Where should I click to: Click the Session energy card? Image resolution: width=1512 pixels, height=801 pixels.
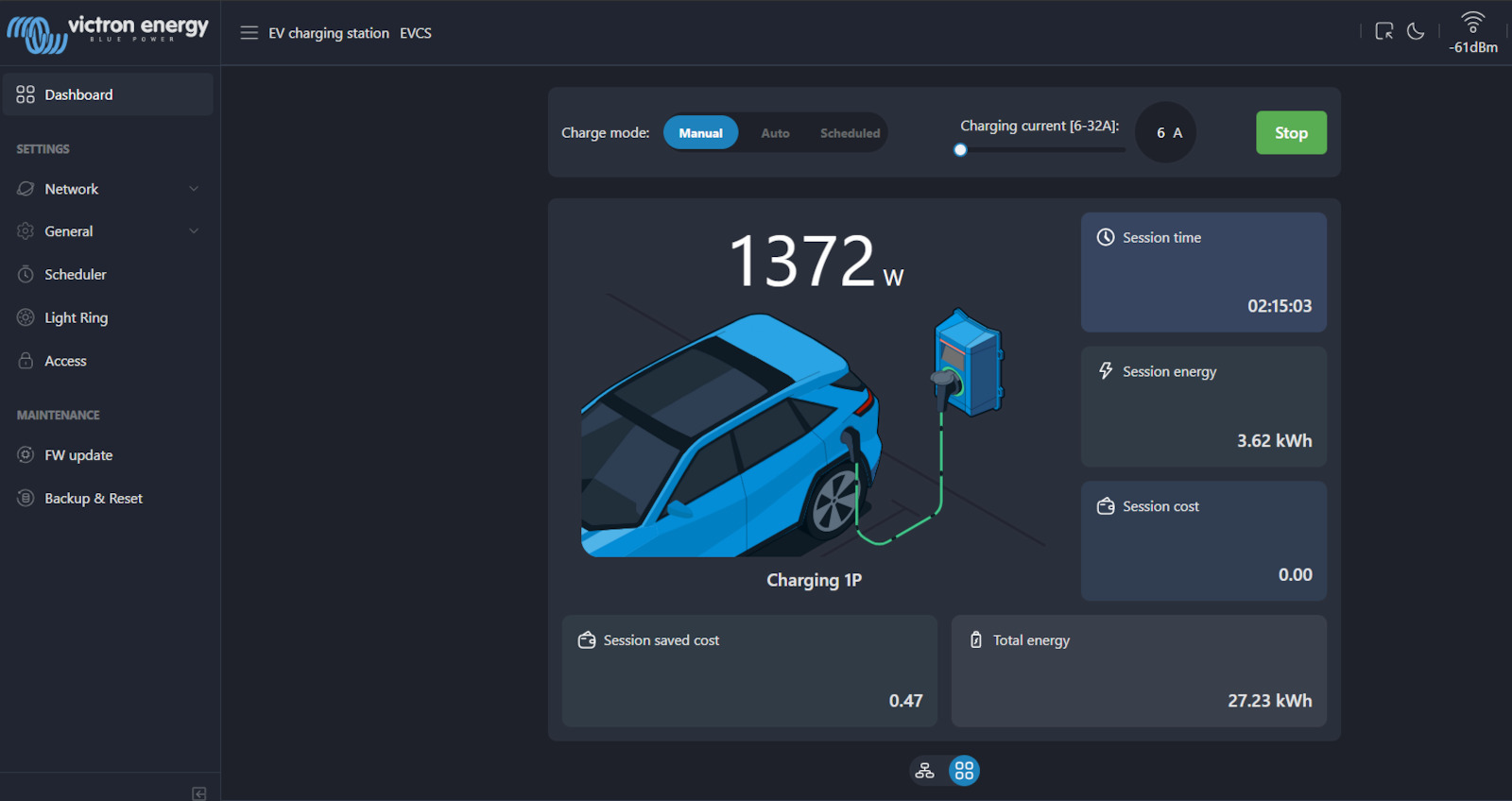pyautogui.click(x=1204, y=407)
